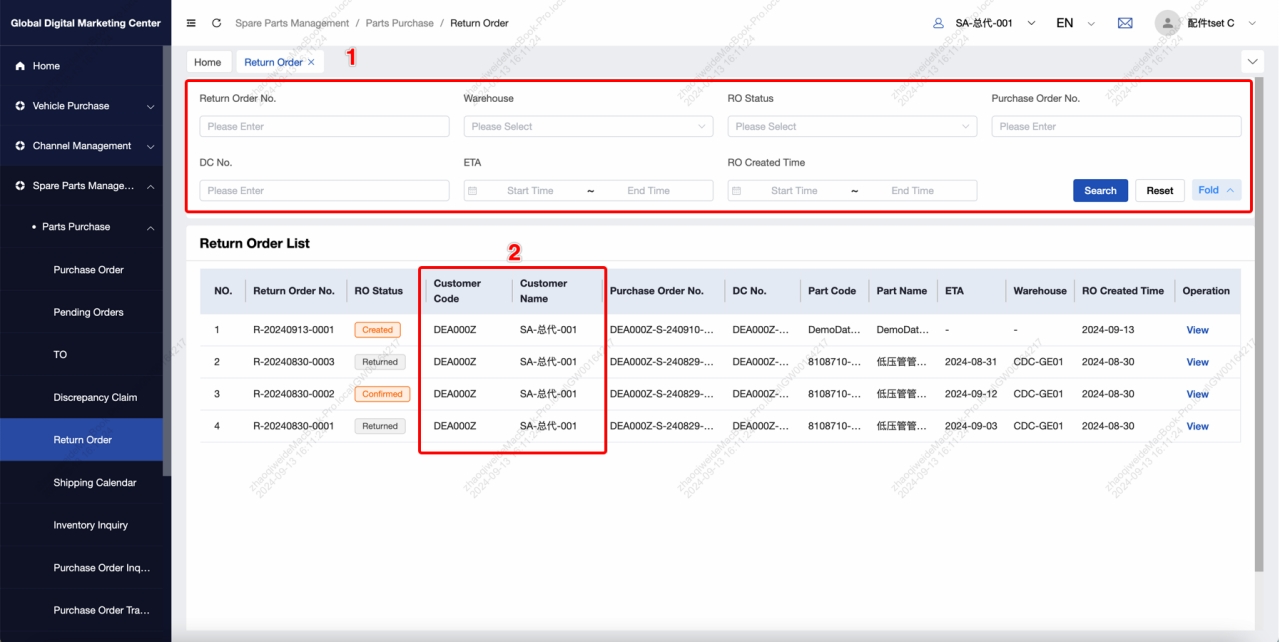Image resolution: width=1280 pixels, height=642 pixels.
Task: View return order R-20240830-0003
Action: tap(1197, 362)
